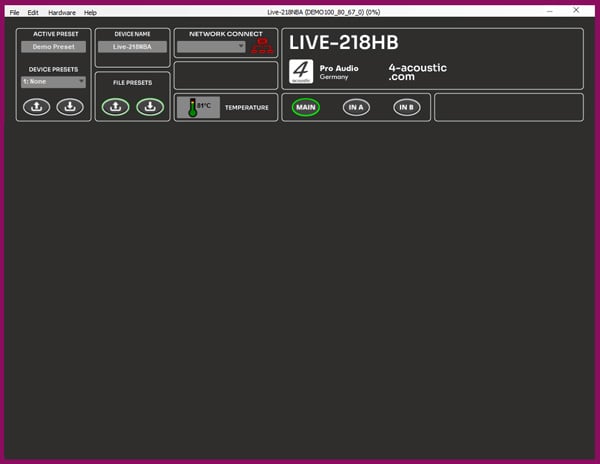Screen dimensions: 600x464
Task: Click the DEVICE NAME heading
Action: click(x=132, y=34)
